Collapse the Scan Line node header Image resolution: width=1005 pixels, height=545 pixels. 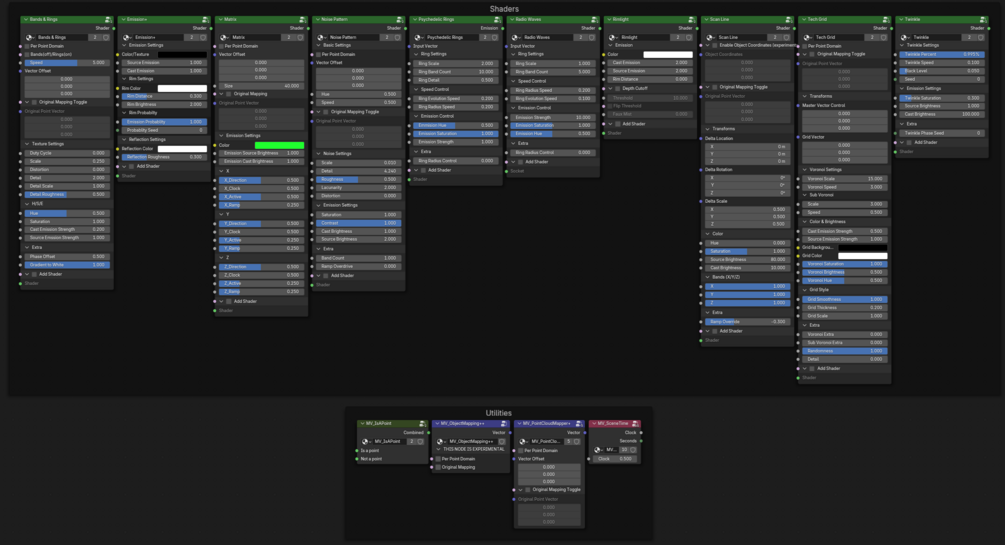(706, 20)
